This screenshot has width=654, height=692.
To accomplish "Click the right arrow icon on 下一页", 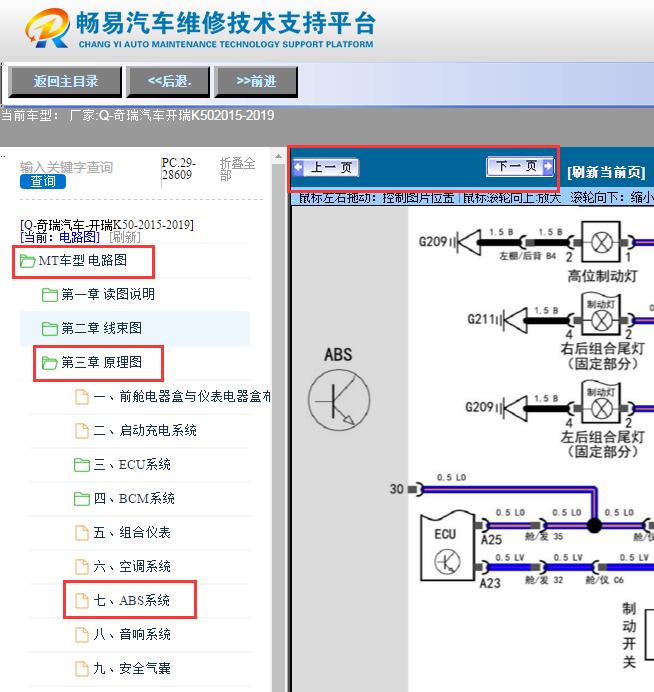I will [x=548, y=166].
